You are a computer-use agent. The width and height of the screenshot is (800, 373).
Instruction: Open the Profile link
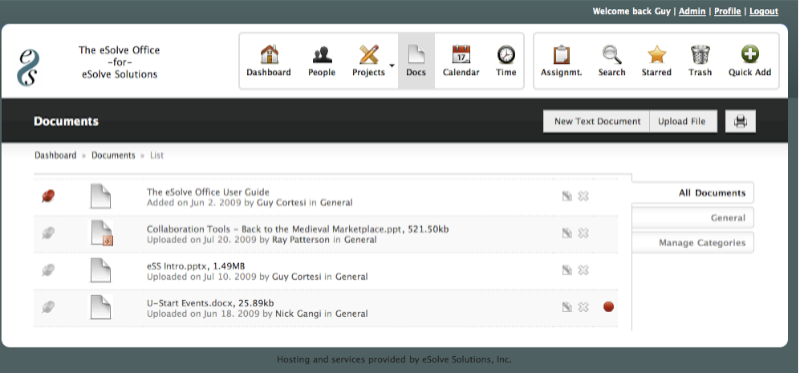pos(727,11)
